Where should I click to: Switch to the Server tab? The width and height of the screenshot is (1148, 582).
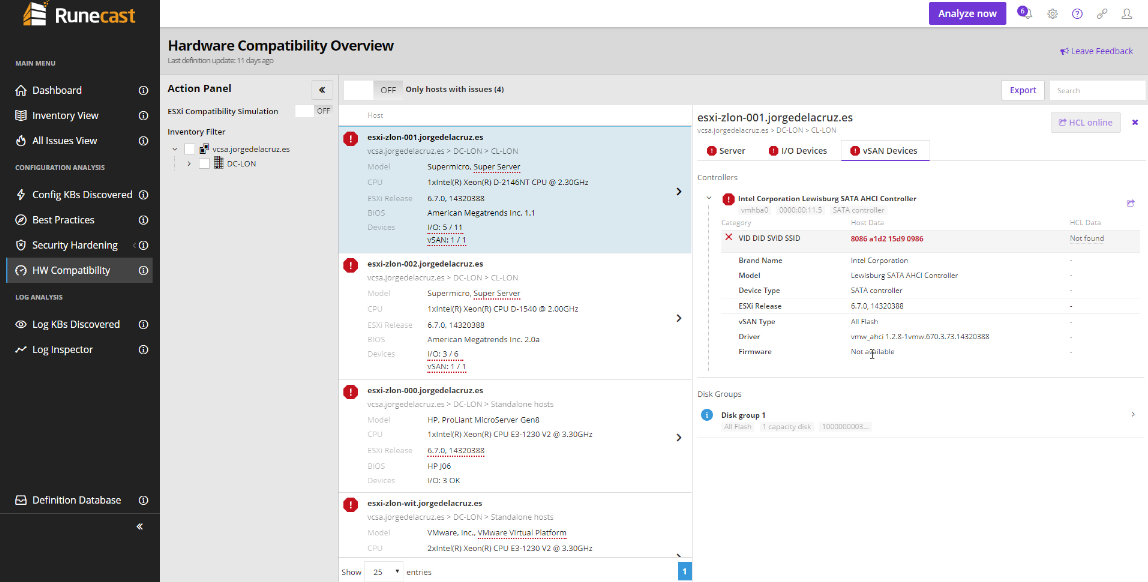726,151
